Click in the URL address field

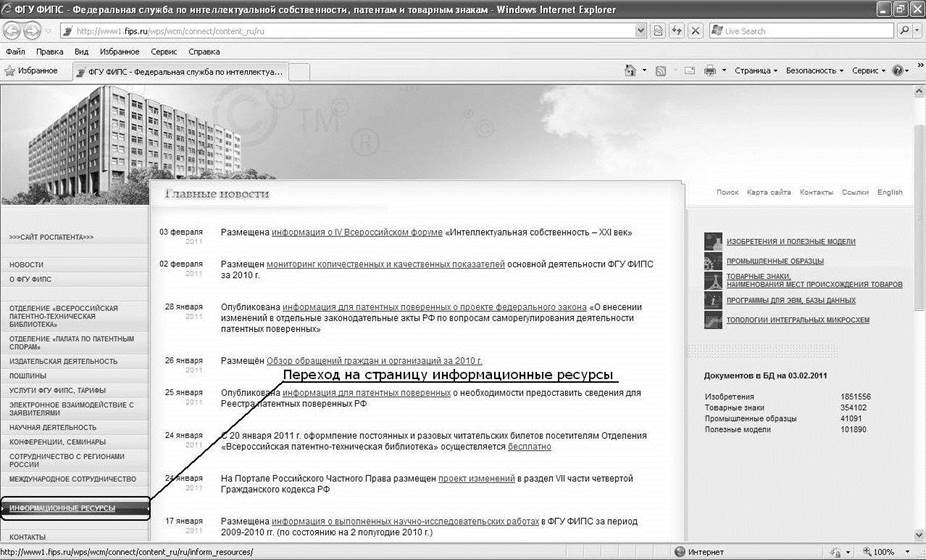(x=348, y=31)
